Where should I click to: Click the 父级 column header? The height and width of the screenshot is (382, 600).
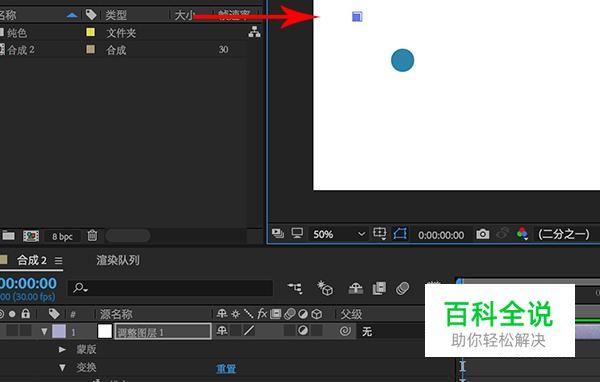pyautogui.click(x=351, y=314)
